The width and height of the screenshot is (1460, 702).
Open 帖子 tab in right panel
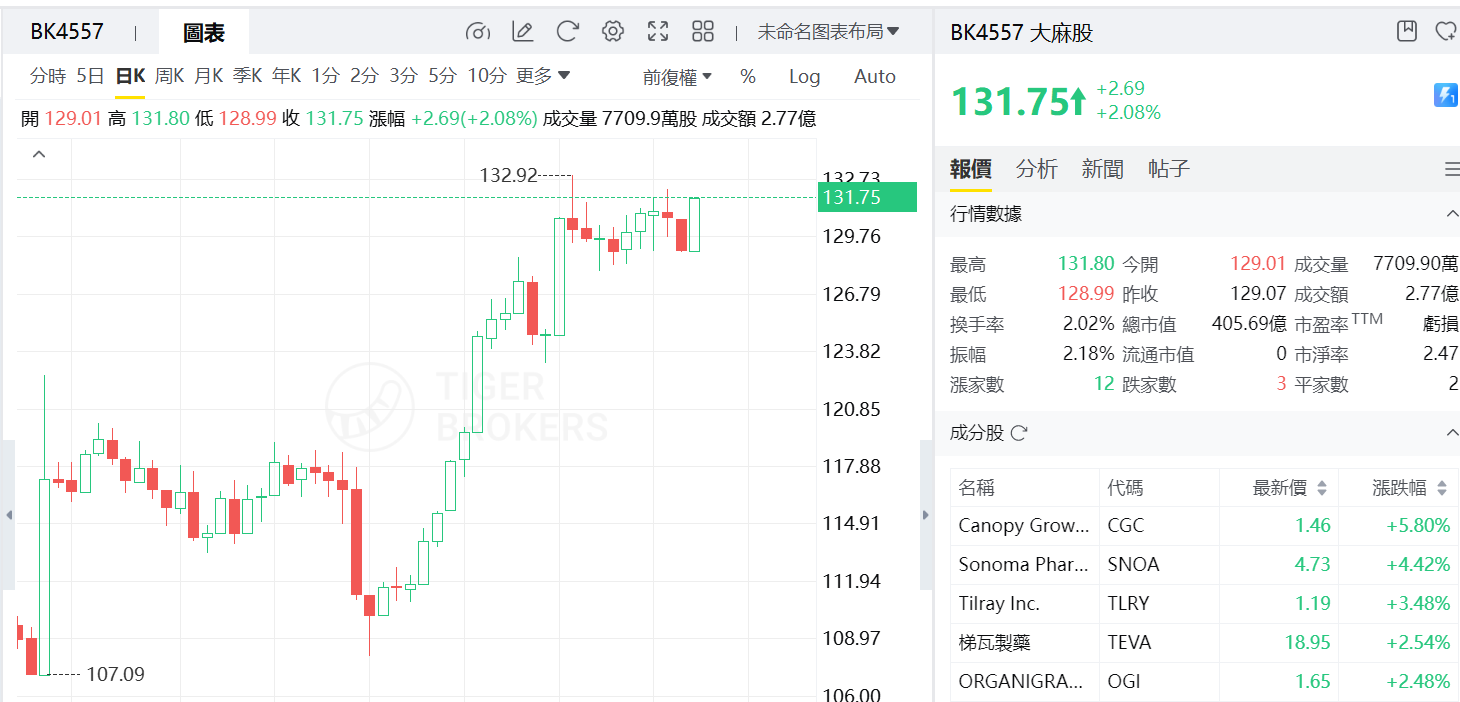point(1169,169)
